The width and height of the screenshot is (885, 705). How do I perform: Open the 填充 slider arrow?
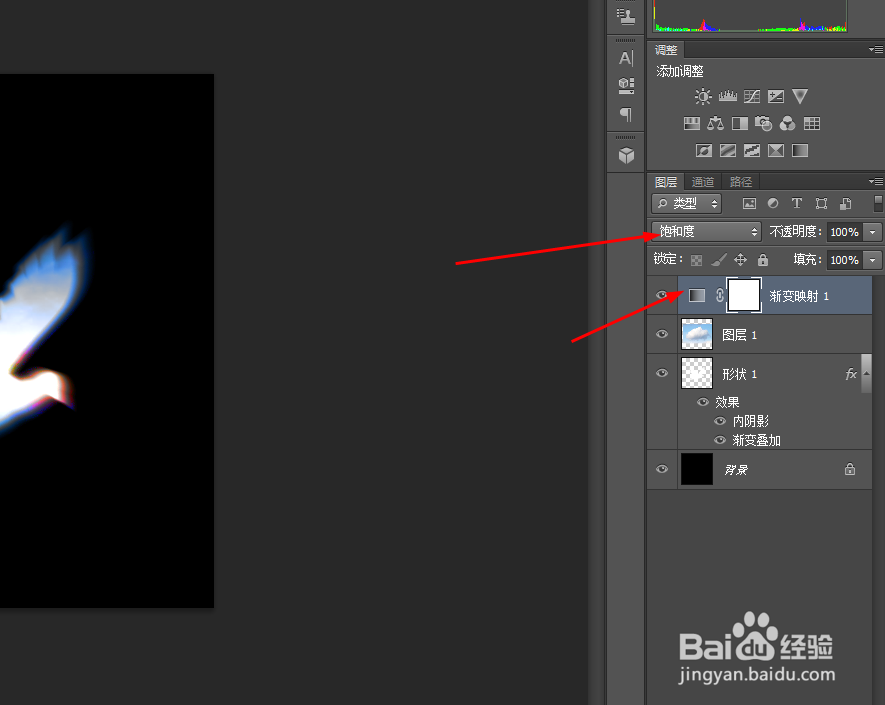coord(873,260)
